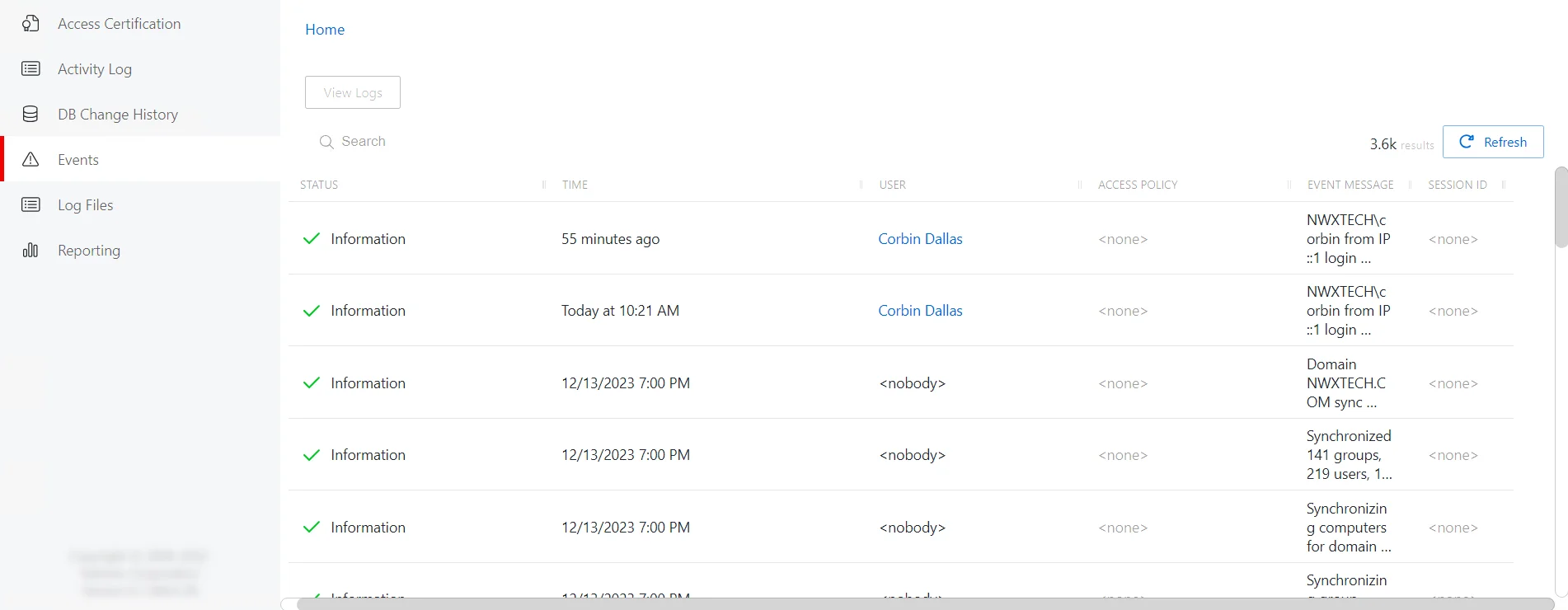
Task: Click the green checkmark on the Synchronizing computers row
Action: tap(312, 528)
